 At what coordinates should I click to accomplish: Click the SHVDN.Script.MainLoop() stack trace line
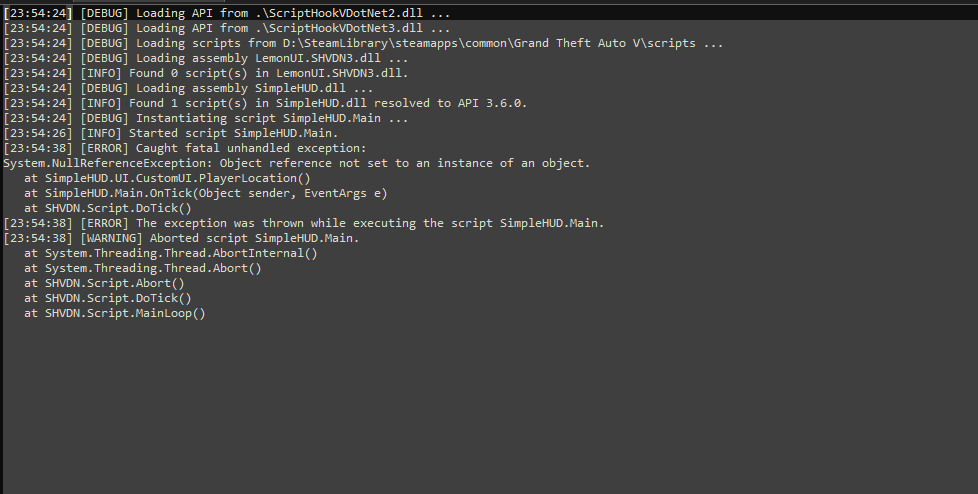[114, 313]
